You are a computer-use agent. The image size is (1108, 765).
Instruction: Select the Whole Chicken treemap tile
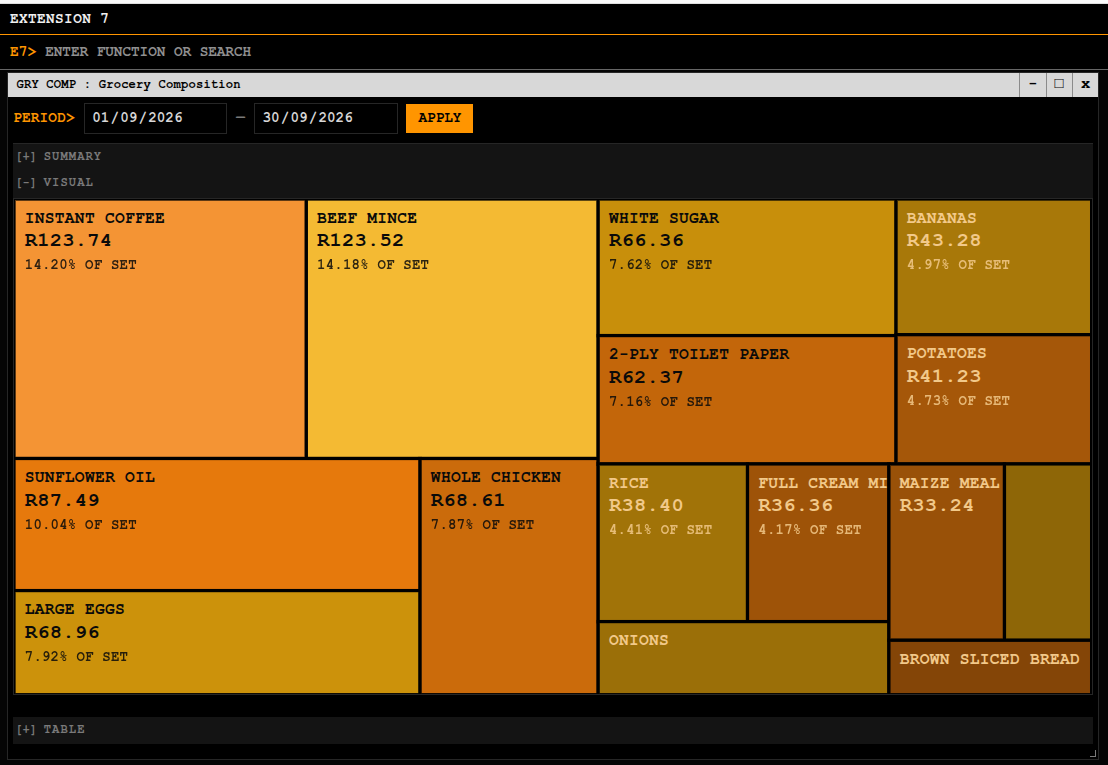[x=509, y=576]
